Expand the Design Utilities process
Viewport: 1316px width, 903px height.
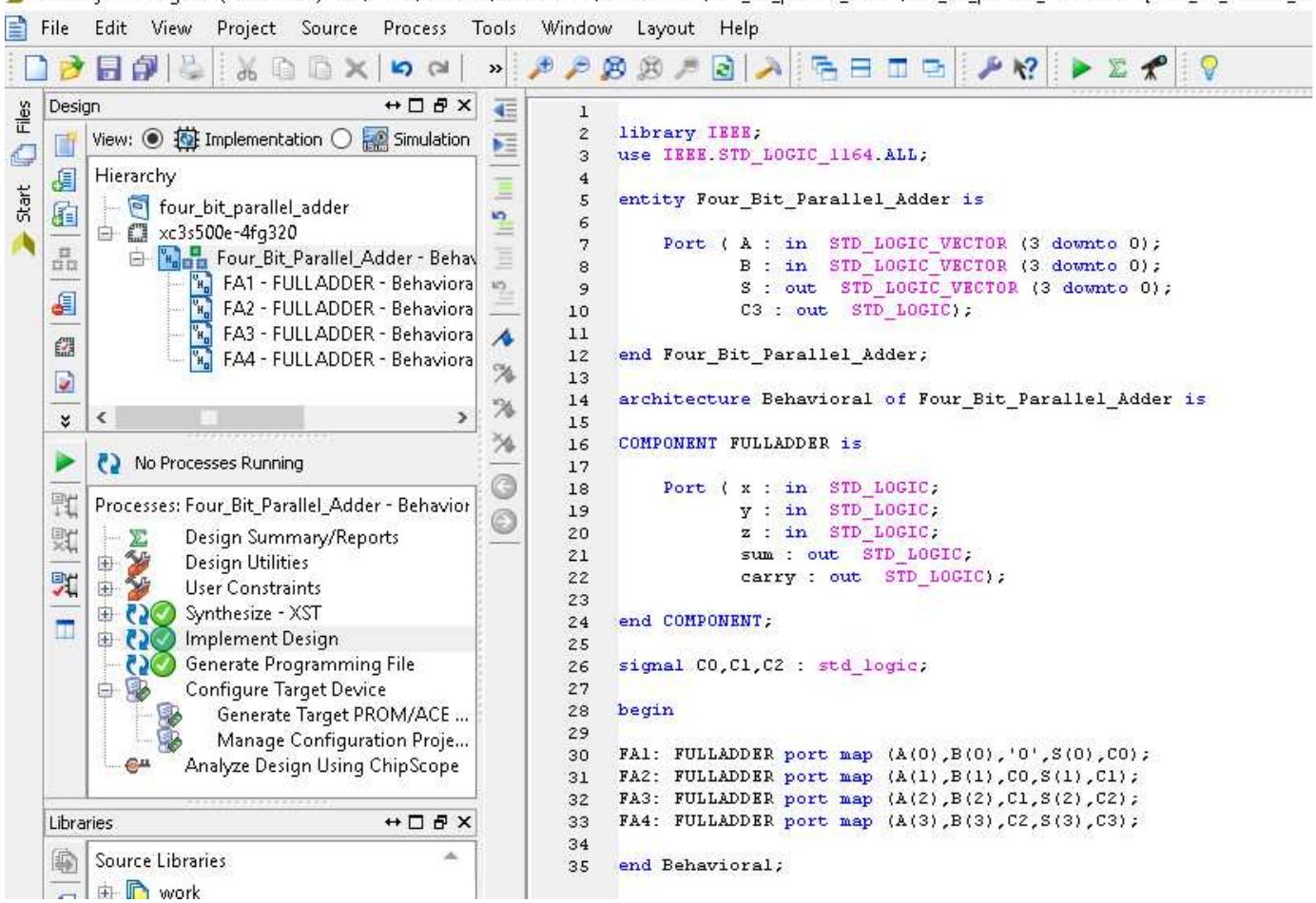pyautogui.click(x=106, y=563)
